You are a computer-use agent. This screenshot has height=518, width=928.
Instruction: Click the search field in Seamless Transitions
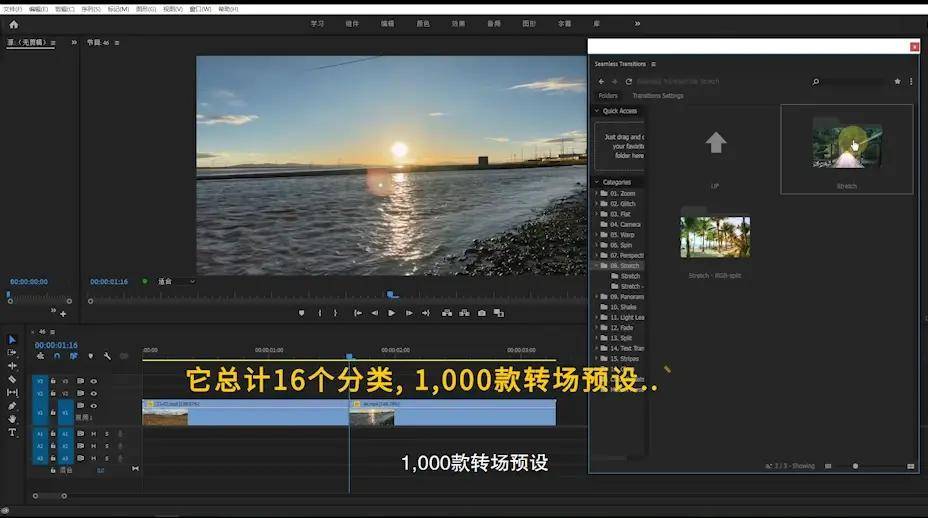coord(855,82)
